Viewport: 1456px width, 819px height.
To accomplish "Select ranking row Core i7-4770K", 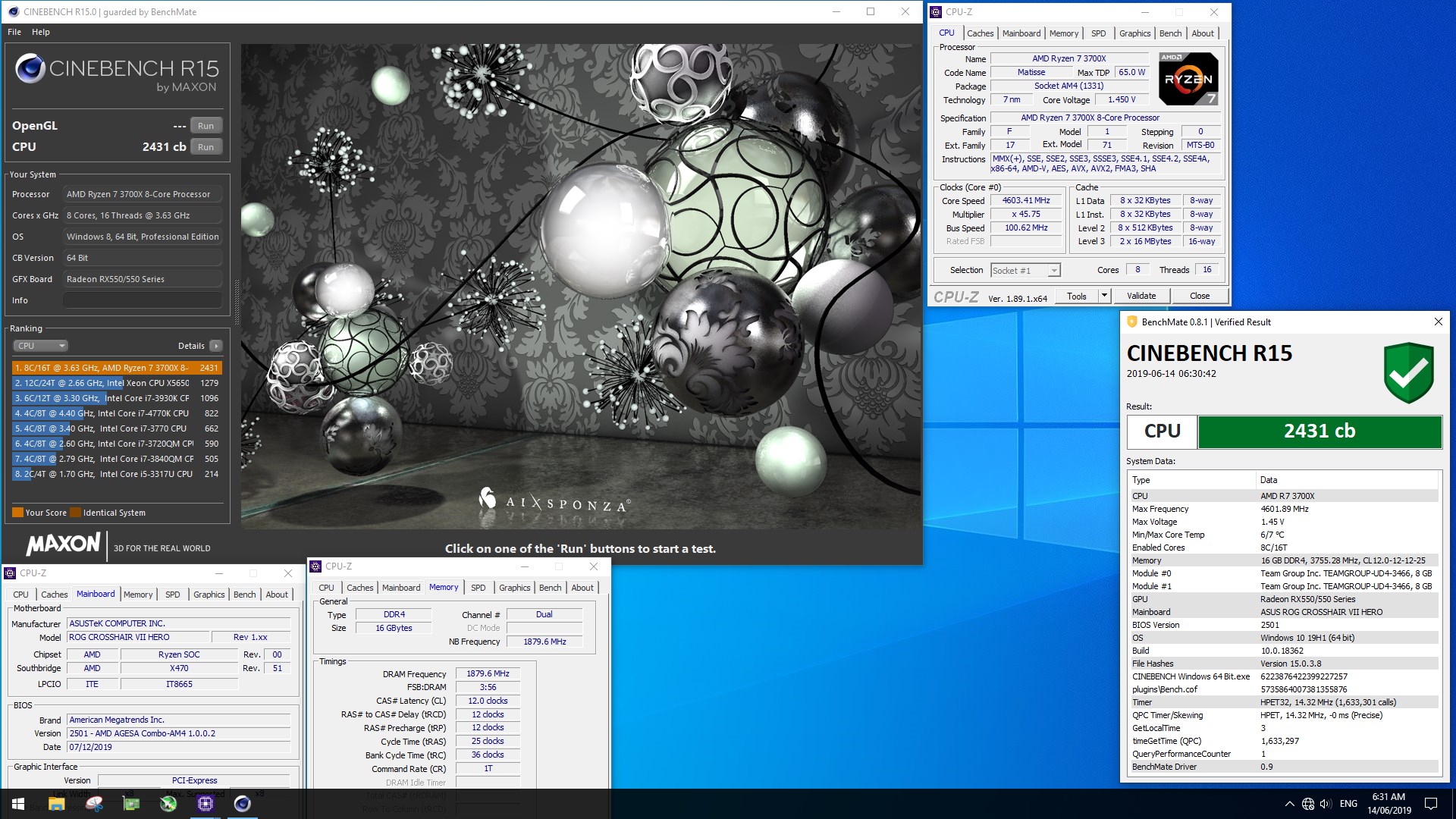I will 117,413.
